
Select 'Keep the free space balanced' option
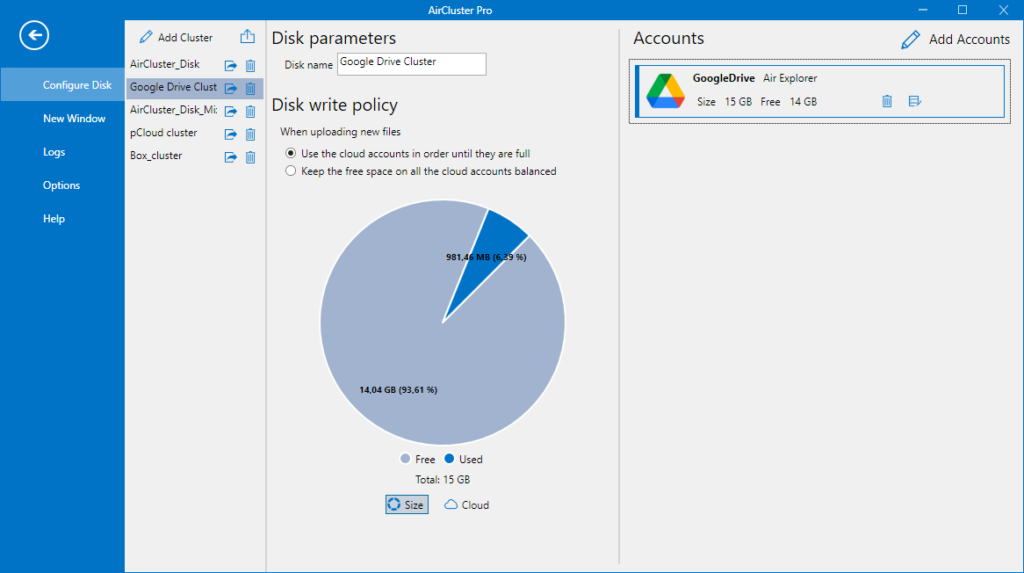point(291,171)
